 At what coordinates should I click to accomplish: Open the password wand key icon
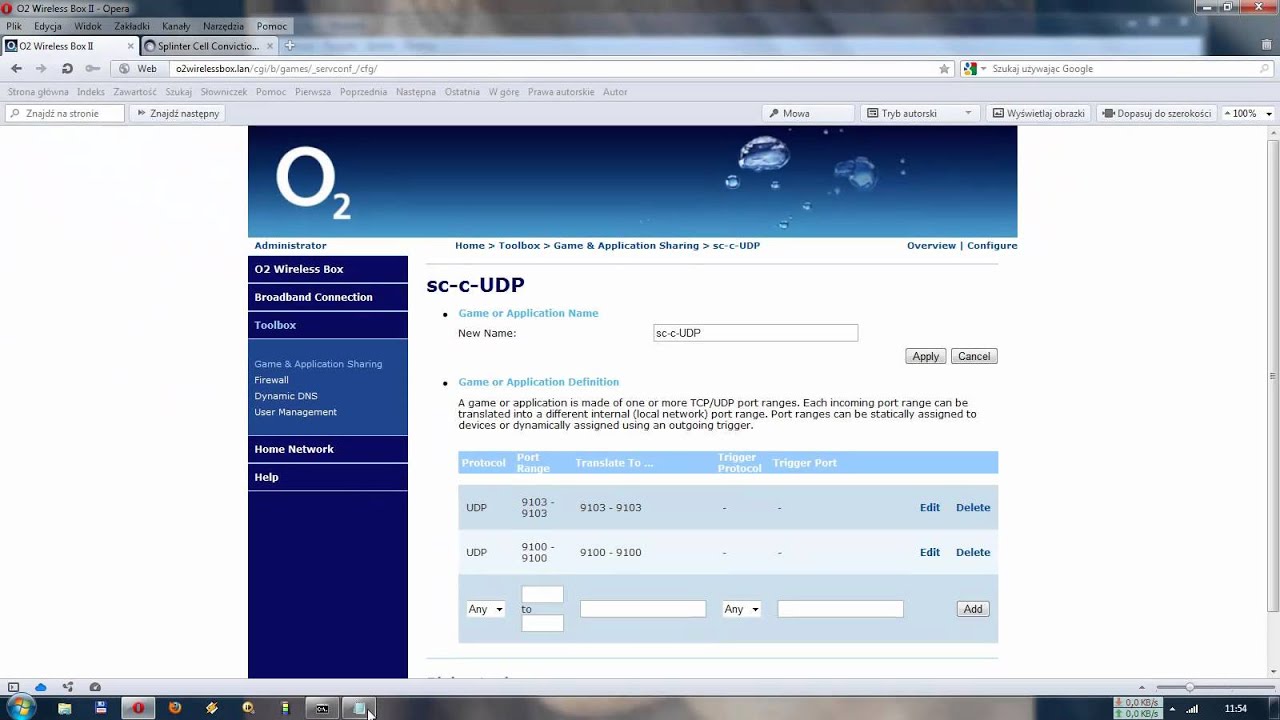pyautogui.click(x=92, y=69)
